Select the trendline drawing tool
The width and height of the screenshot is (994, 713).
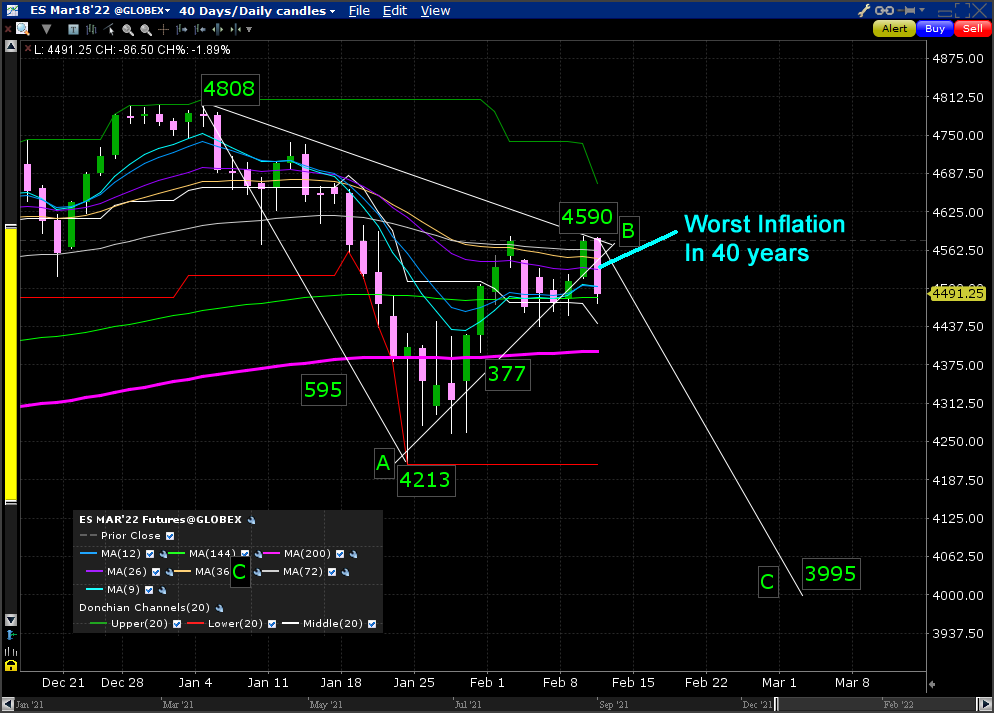click(x=109, y=29)
